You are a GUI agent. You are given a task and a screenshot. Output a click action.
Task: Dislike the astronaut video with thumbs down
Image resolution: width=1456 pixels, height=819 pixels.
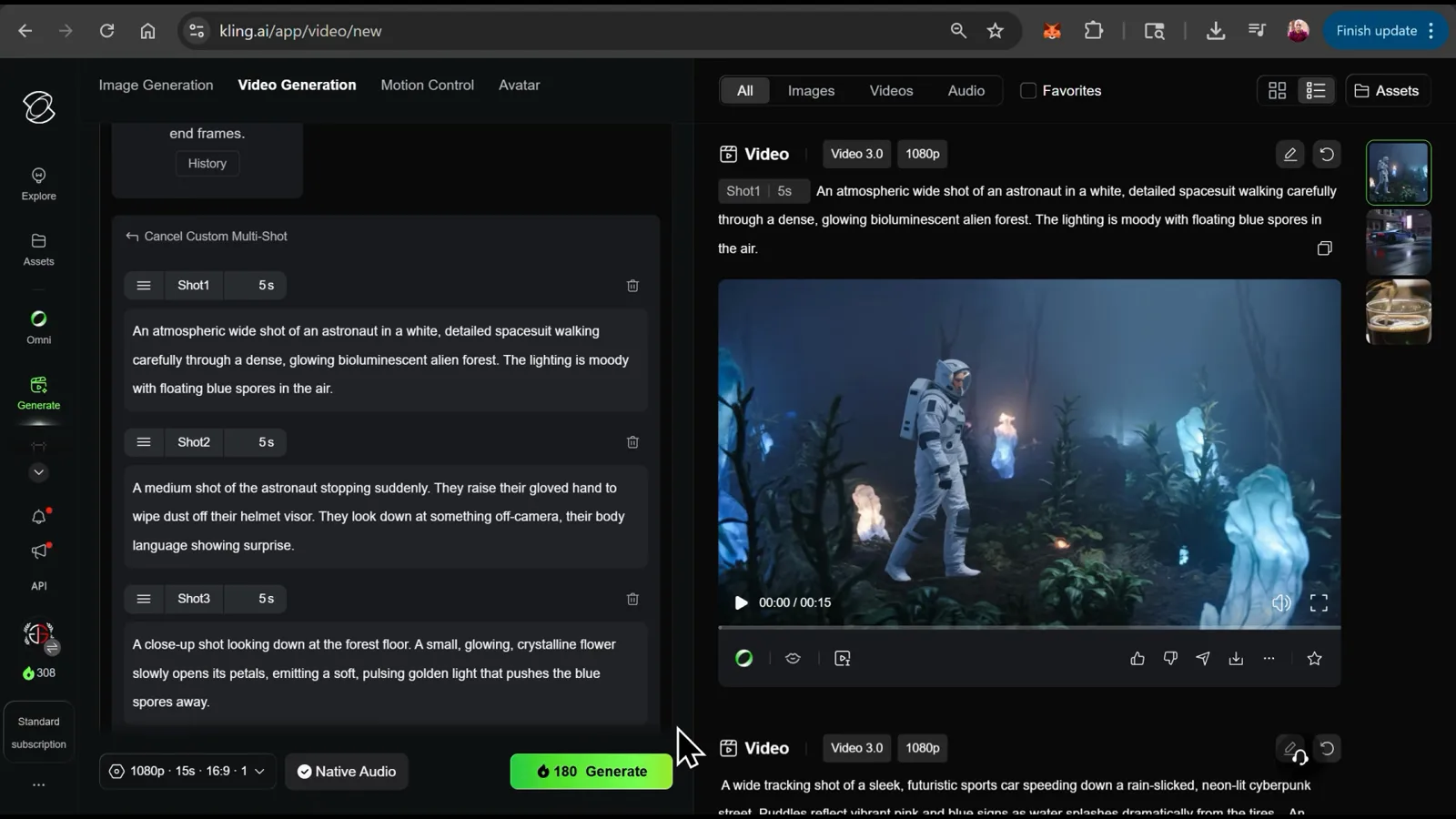click(1170, 658)
